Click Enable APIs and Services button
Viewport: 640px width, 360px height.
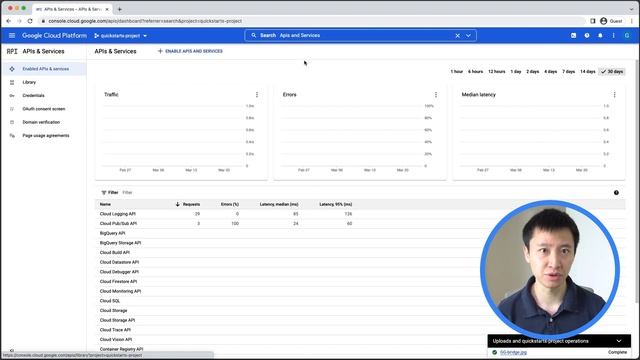click(x=190, y=51)
